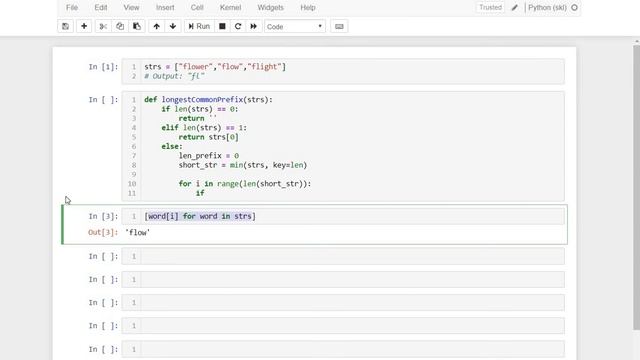Open the Edit menu
The image size is (640, 360).
click(x=101, y=7)
